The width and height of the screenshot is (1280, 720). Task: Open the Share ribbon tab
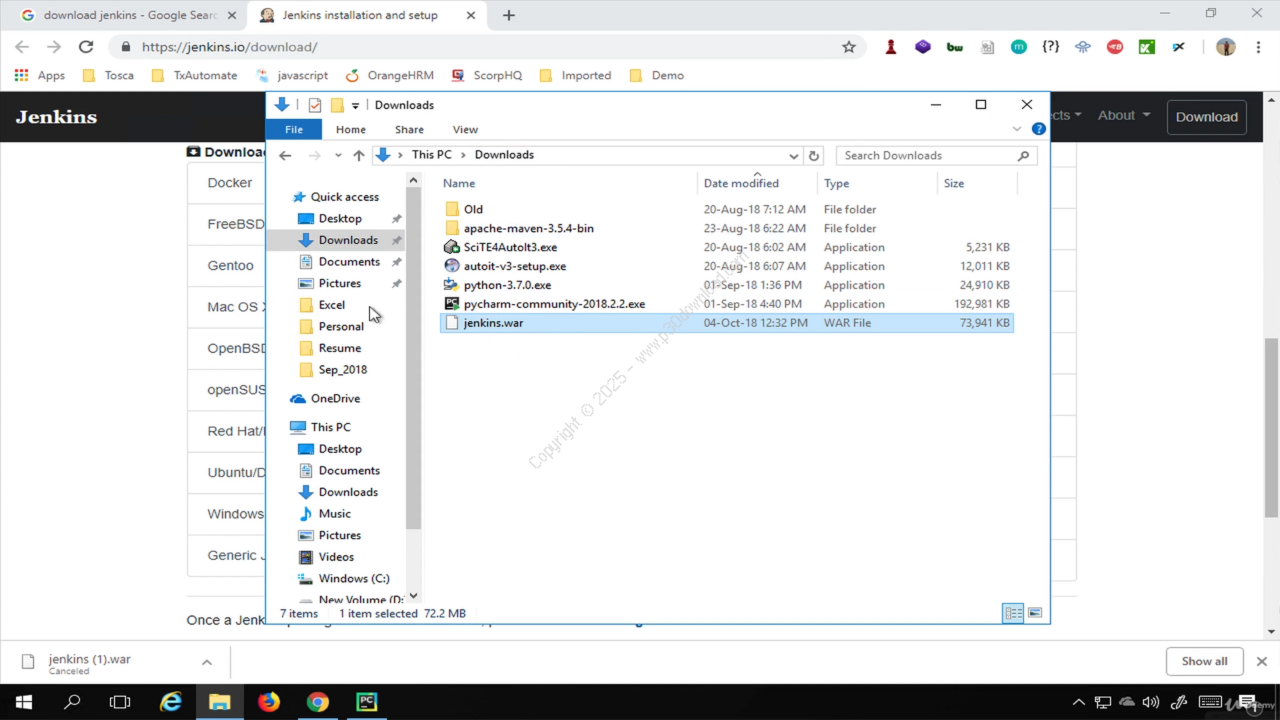409,129
